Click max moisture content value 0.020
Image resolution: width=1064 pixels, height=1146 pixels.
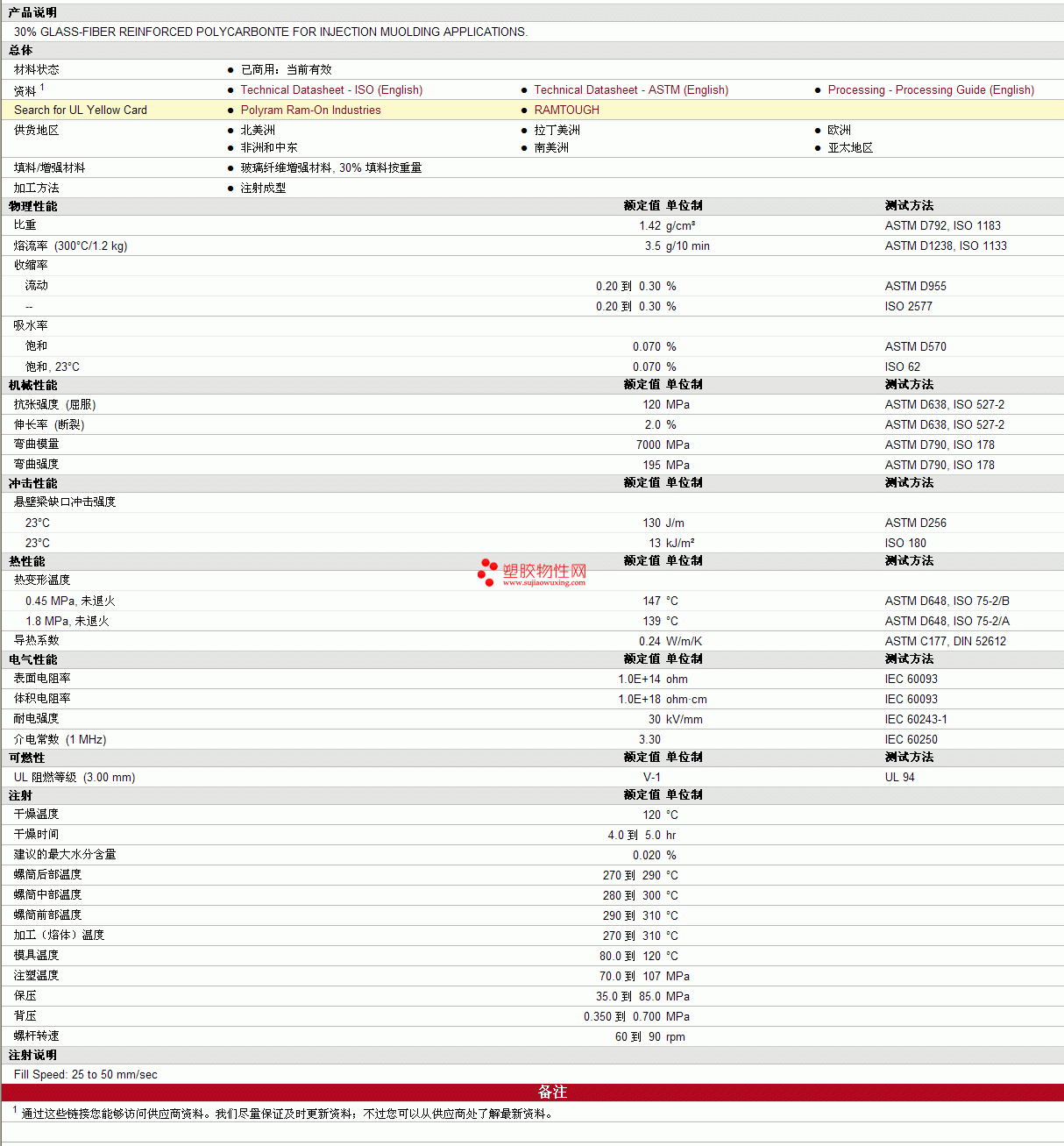648,856
